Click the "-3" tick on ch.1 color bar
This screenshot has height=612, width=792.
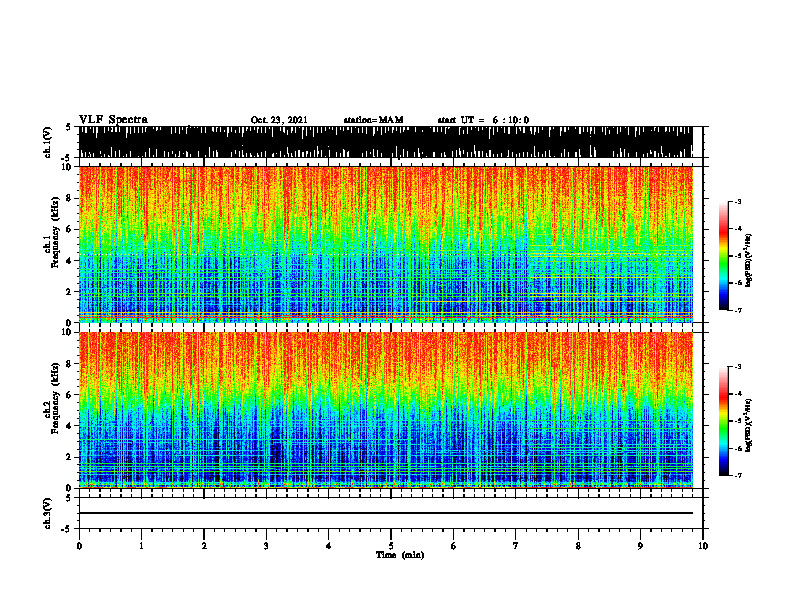[x=738, y=201]
